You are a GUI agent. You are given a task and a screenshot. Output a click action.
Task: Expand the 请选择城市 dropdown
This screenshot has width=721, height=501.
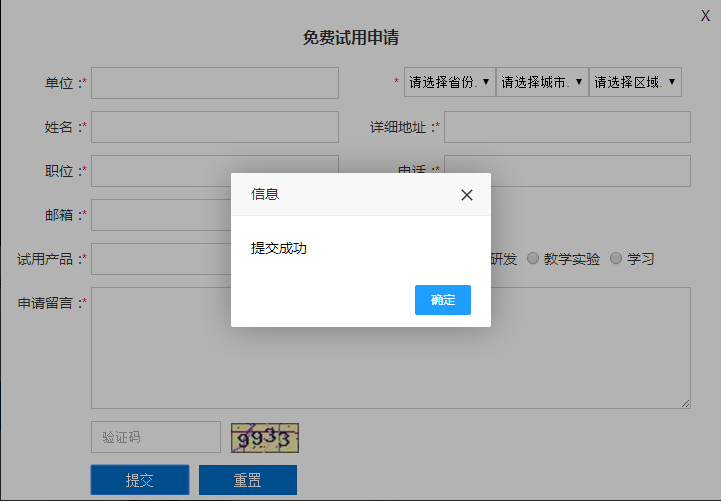tap(541, 82)
